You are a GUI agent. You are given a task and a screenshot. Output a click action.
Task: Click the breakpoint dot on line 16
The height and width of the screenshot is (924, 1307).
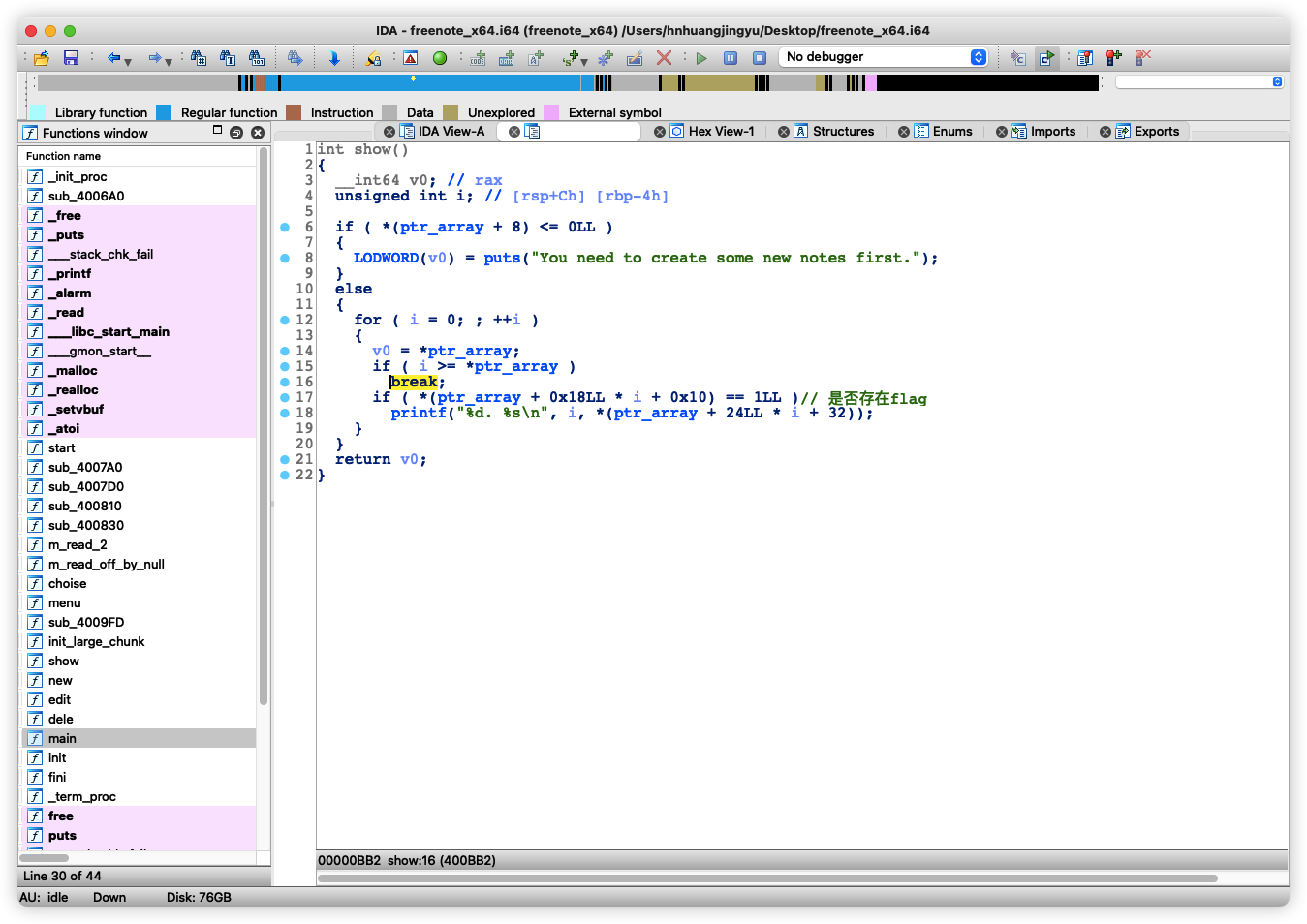(285, 383)
